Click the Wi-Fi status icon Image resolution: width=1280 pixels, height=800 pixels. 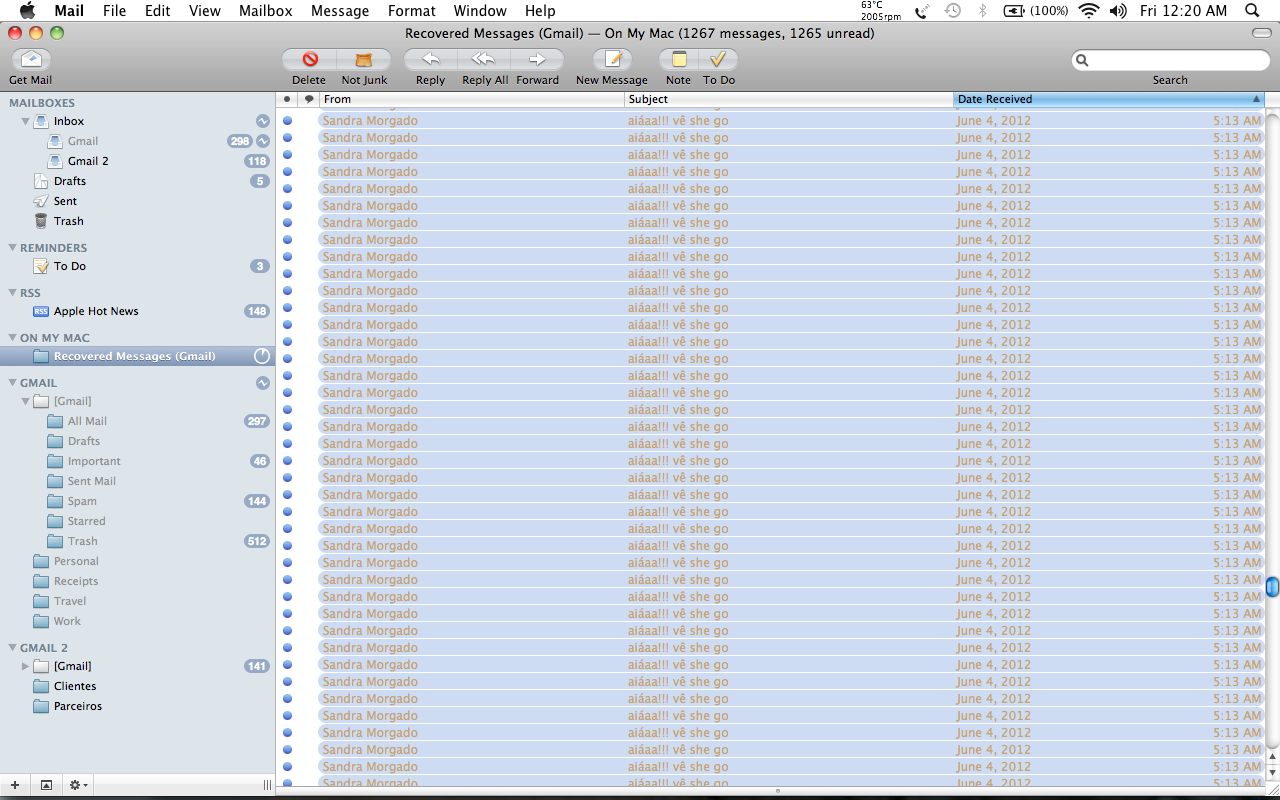[1089, 10]
